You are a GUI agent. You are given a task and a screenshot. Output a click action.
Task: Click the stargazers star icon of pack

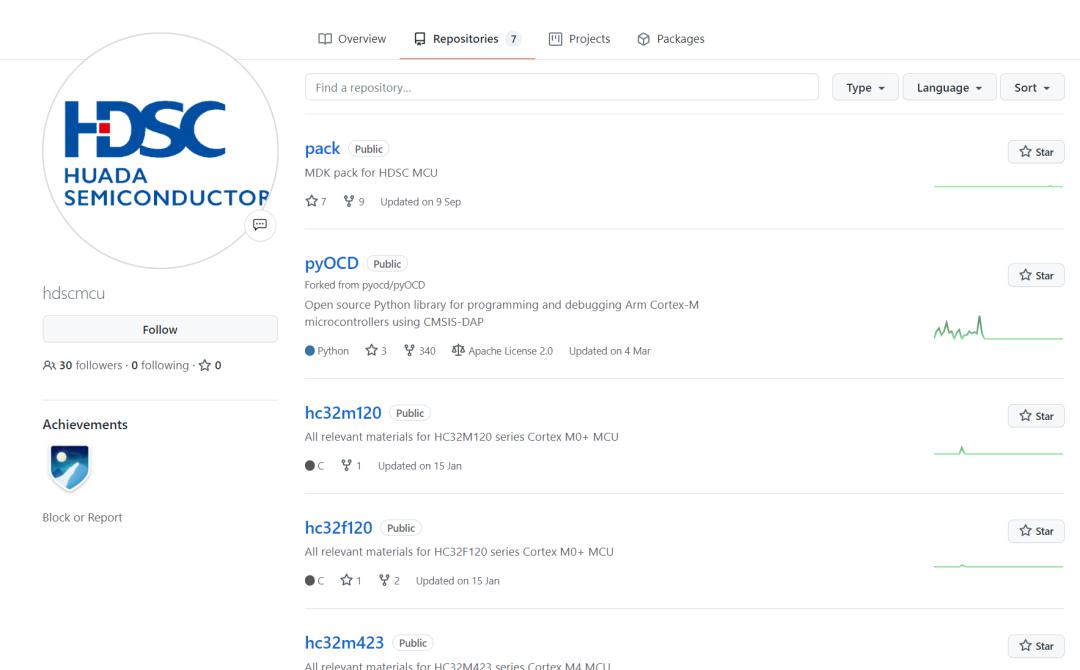tap(311, 201)
